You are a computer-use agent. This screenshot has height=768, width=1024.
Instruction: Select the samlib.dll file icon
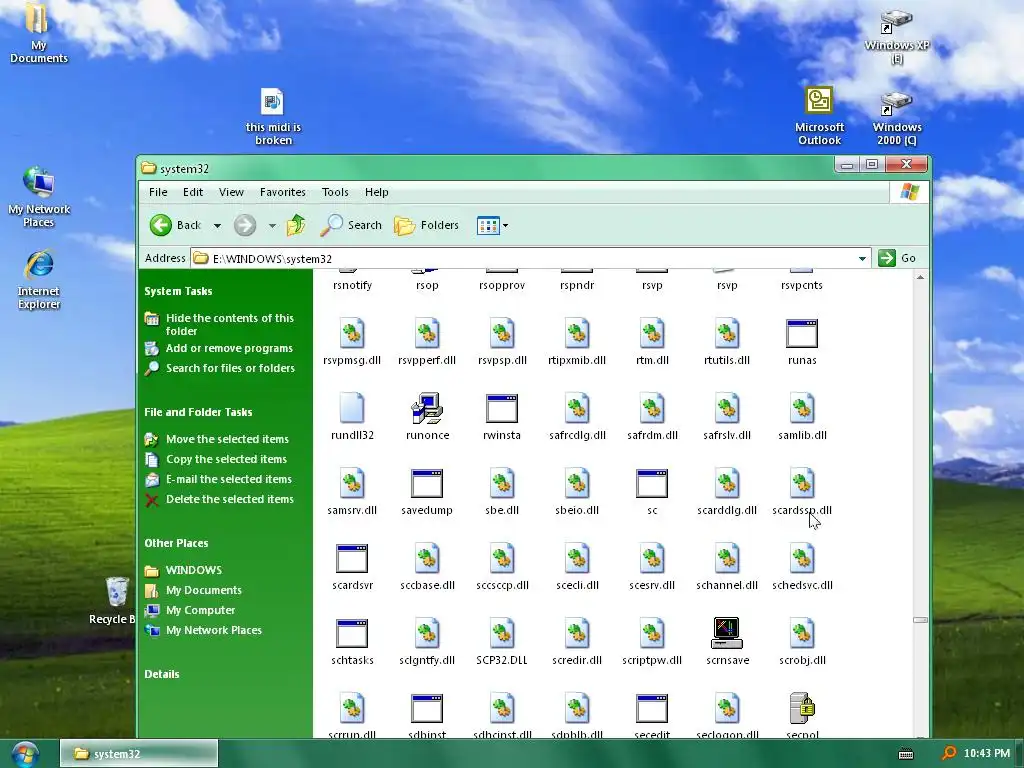point(802,409)
